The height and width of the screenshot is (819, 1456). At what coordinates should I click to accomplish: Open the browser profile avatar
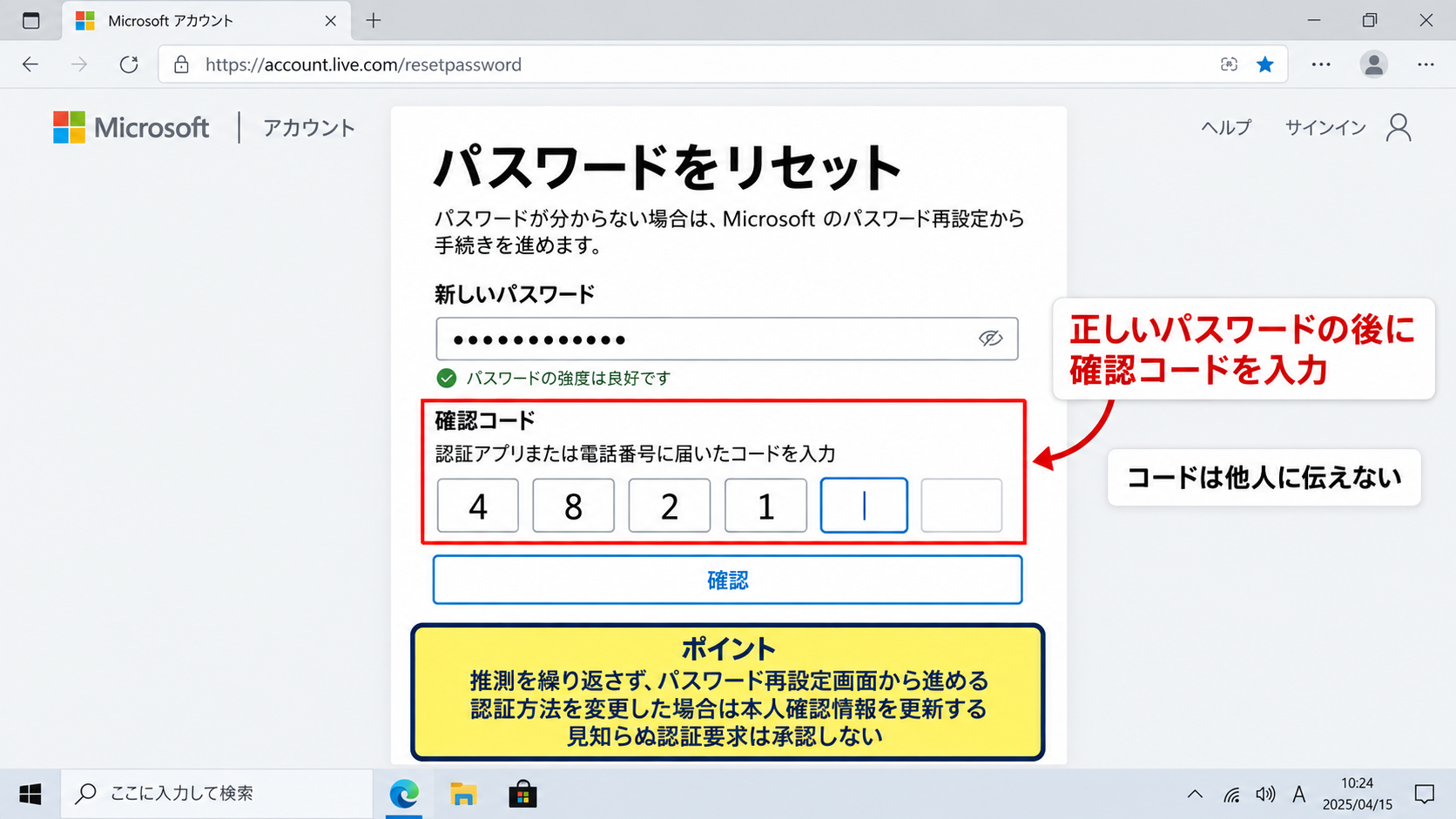tap(1374, 64)
